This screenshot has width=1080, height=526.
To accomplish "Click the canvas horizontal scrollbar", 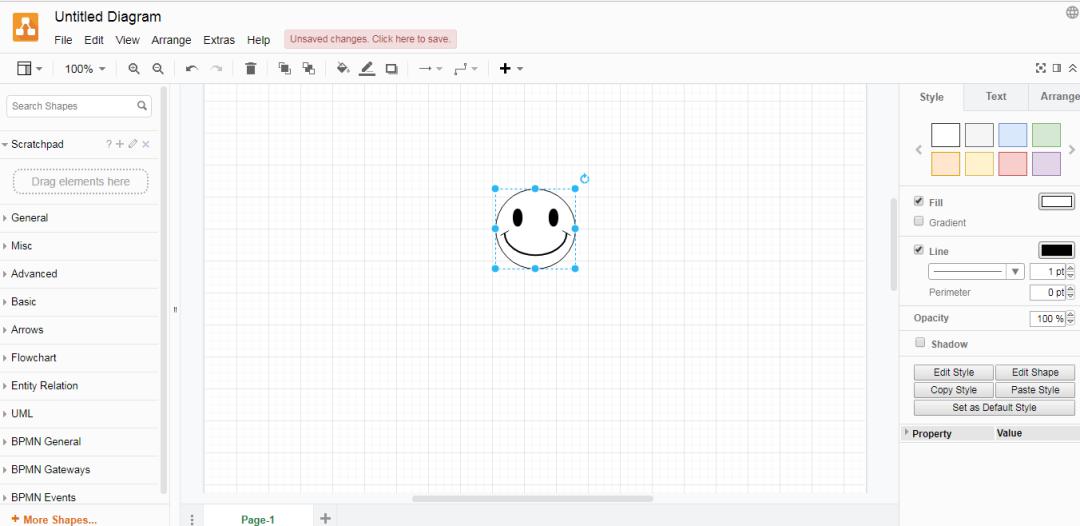I will 532,498.
